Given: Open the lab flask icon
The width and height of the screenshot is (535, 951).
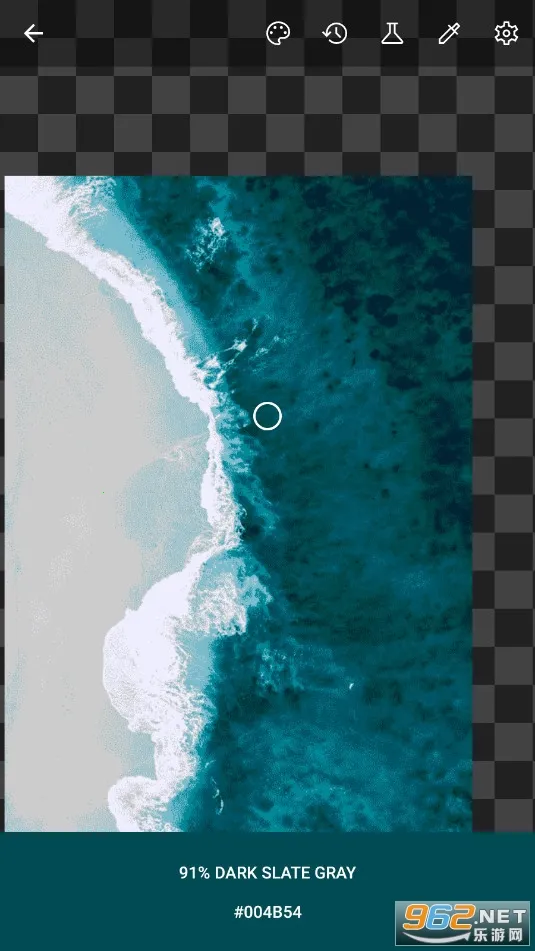Looking at the screenshot, I should click(392, 33).
